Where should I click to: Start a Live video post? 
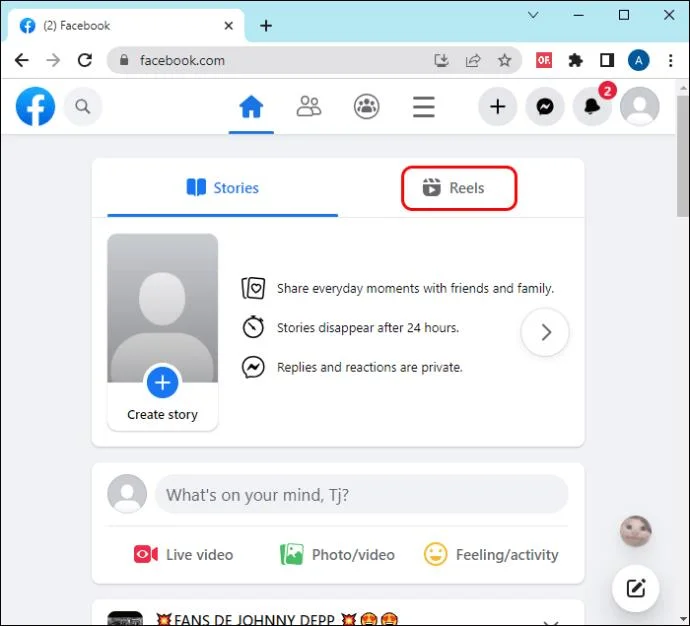[184, 555]
